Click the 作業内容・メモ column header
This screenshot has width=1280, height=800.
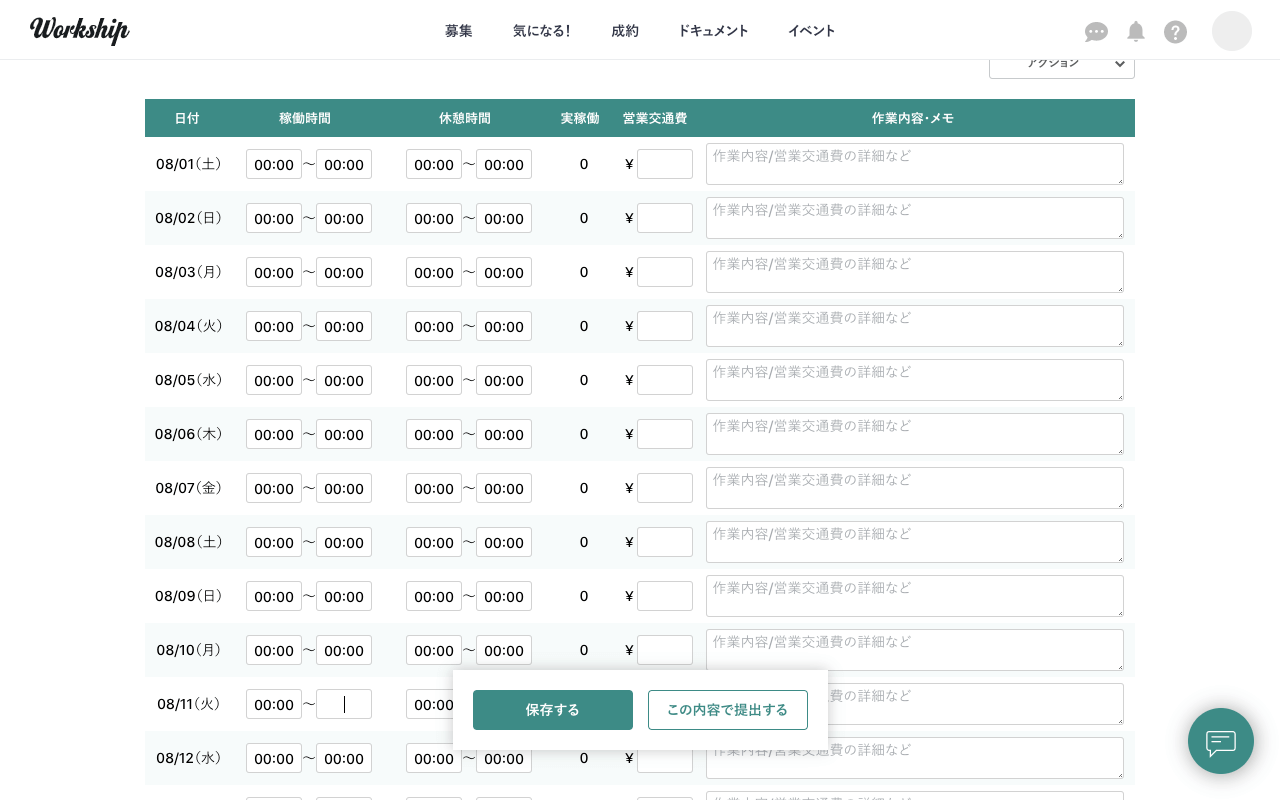pyautogui.click(x=913, y=118)
